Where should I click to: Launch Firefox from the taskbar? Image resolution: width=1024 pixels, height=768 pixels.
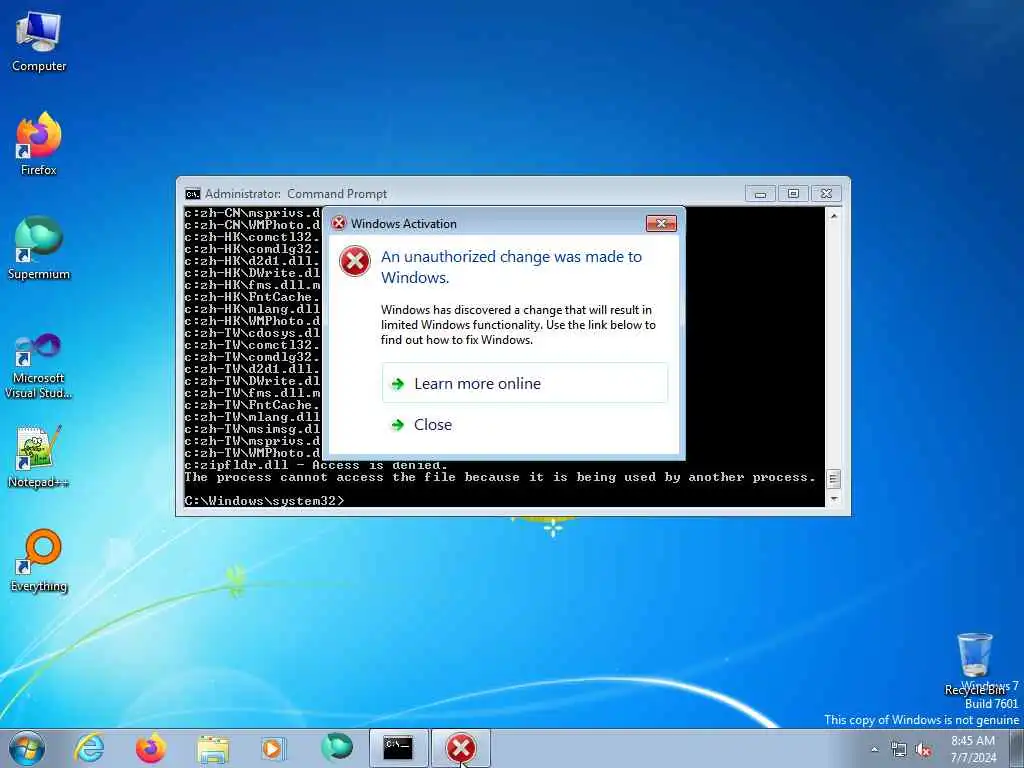[151, 748]
